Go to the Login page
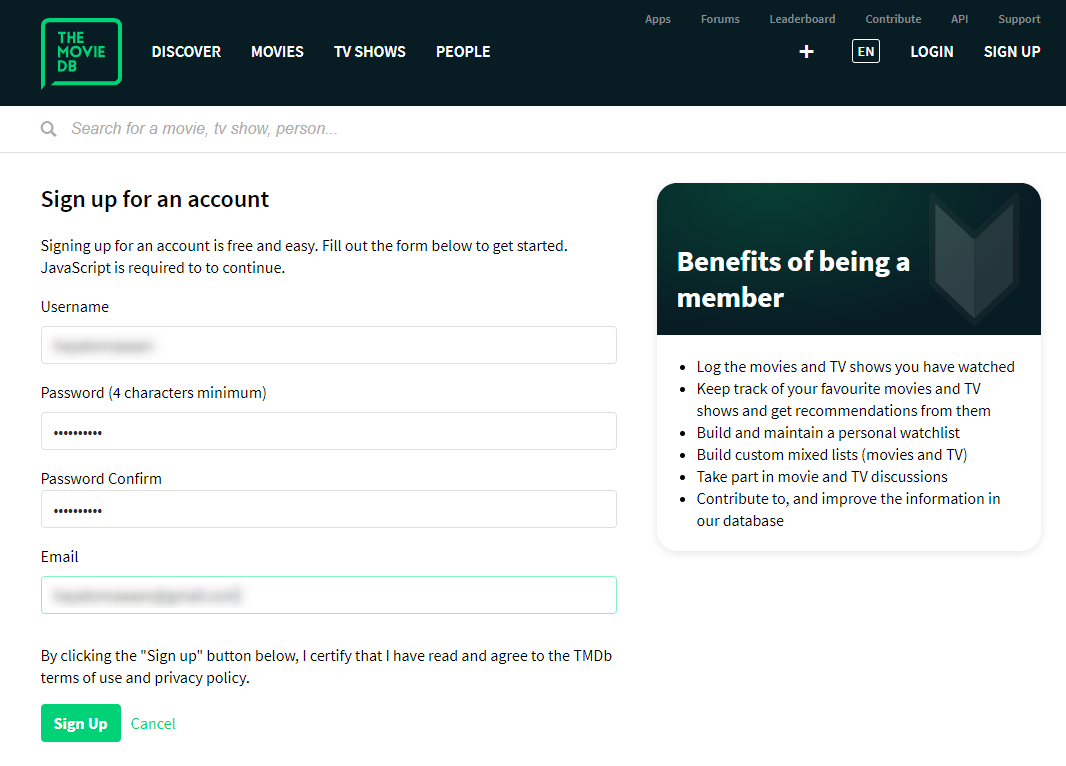 932,52
